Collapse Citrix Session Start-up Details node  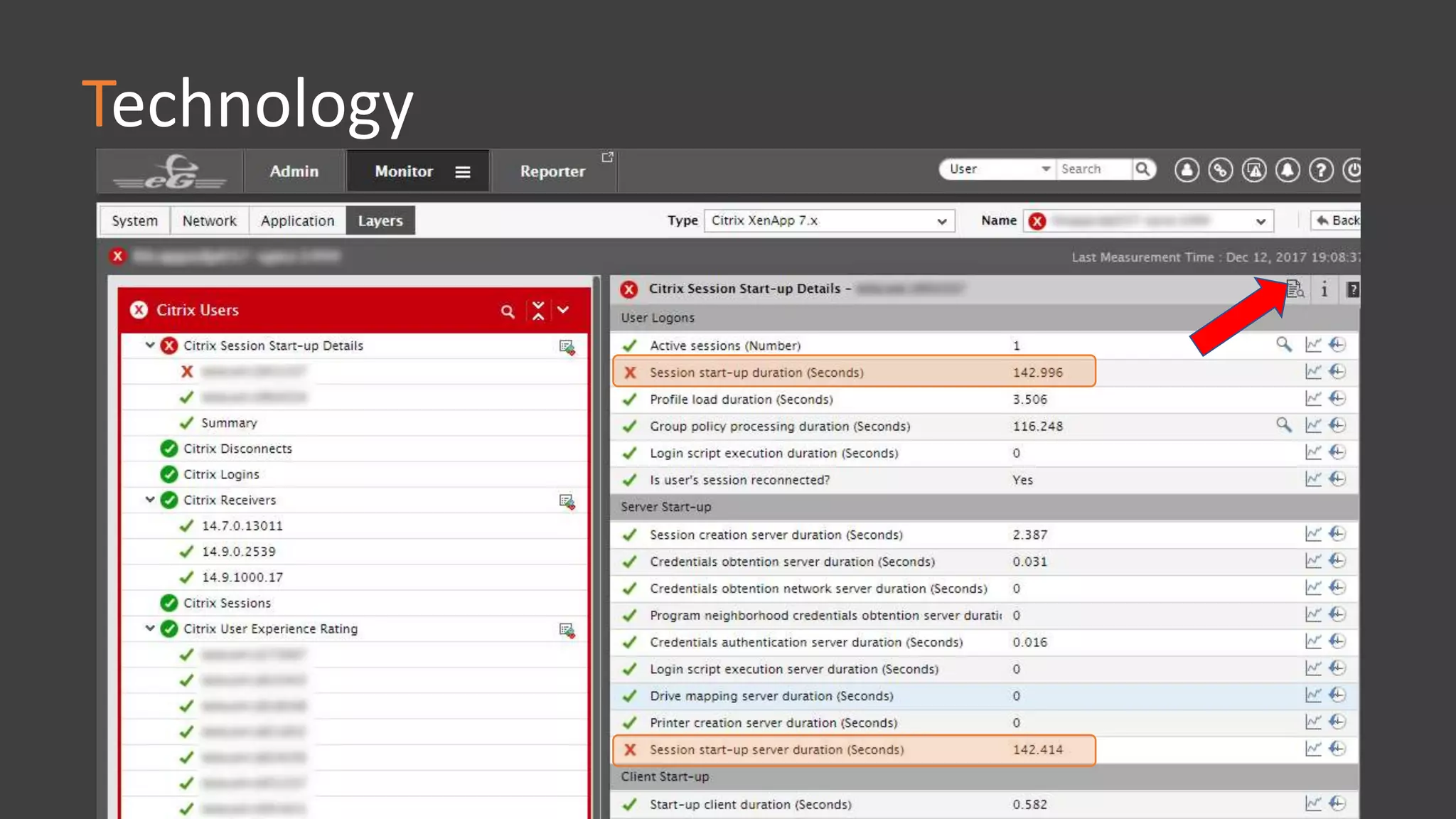coord(150,346)
